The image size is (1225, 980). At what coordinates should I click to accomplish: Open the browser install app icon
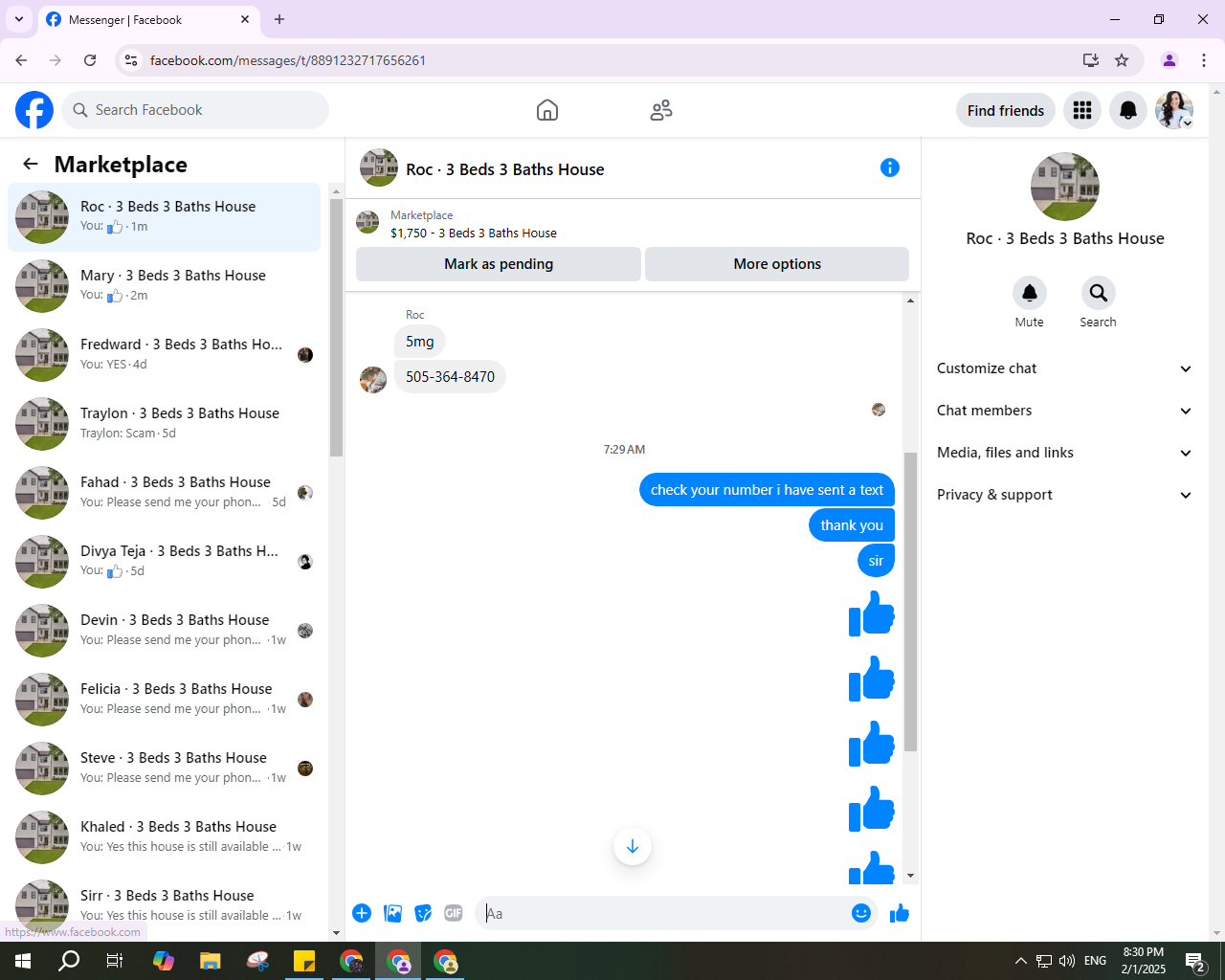pyautogui.click(x=1091, y=60)
